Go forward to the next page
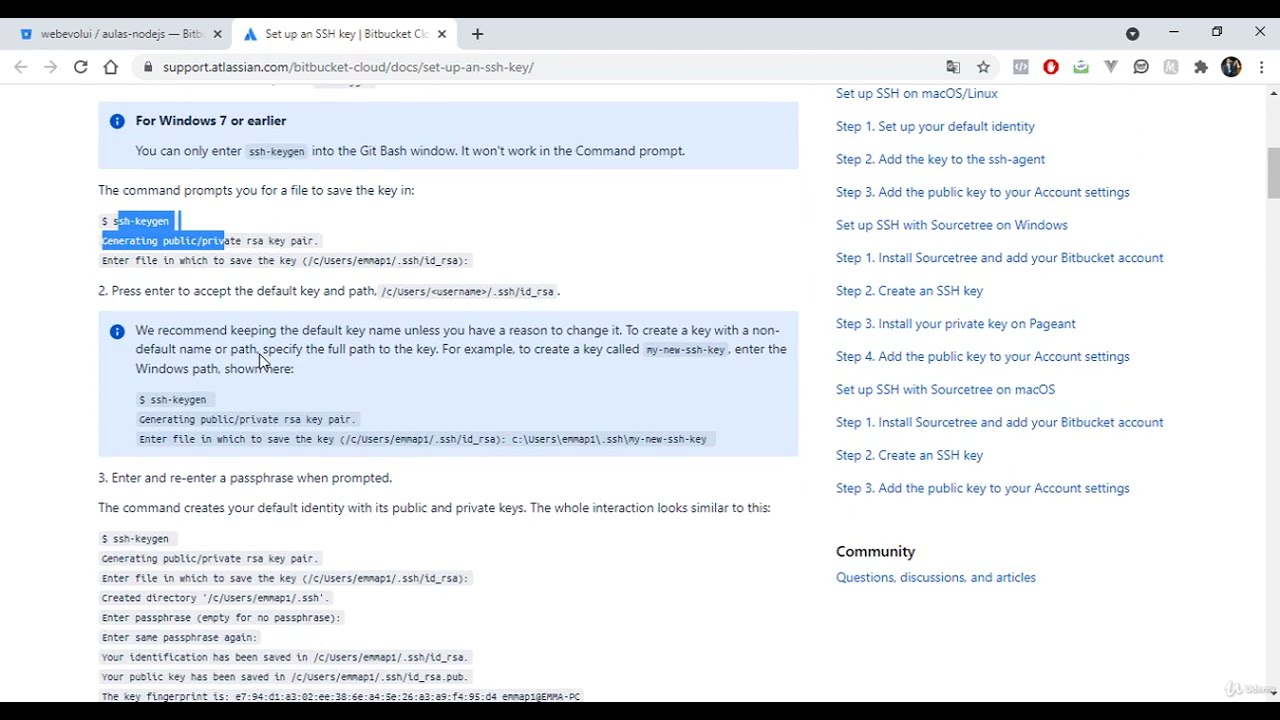Image resolution: width=1280 pixels, height=720 pixels. [x=51, y=67]
